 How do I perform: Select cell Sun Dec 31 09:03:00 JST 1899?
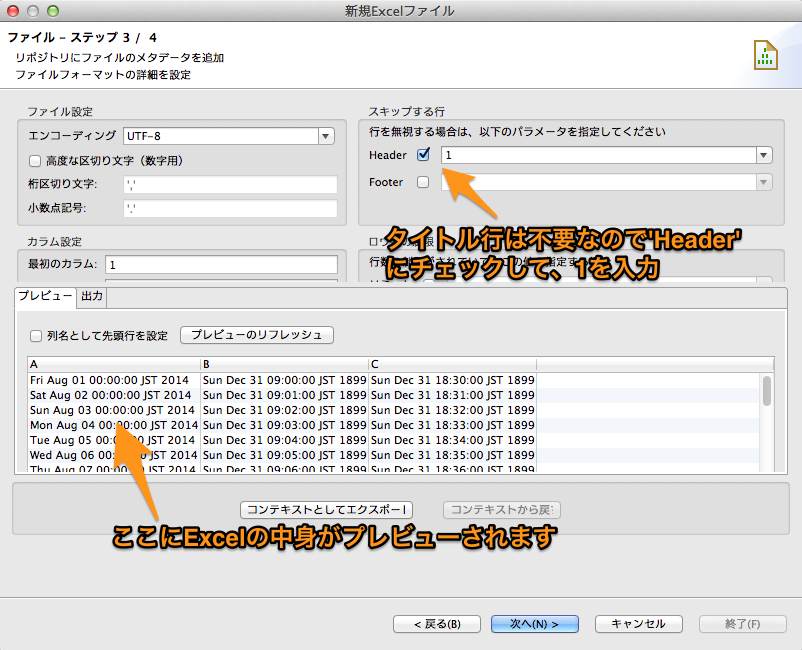click(x=284, y=424)
